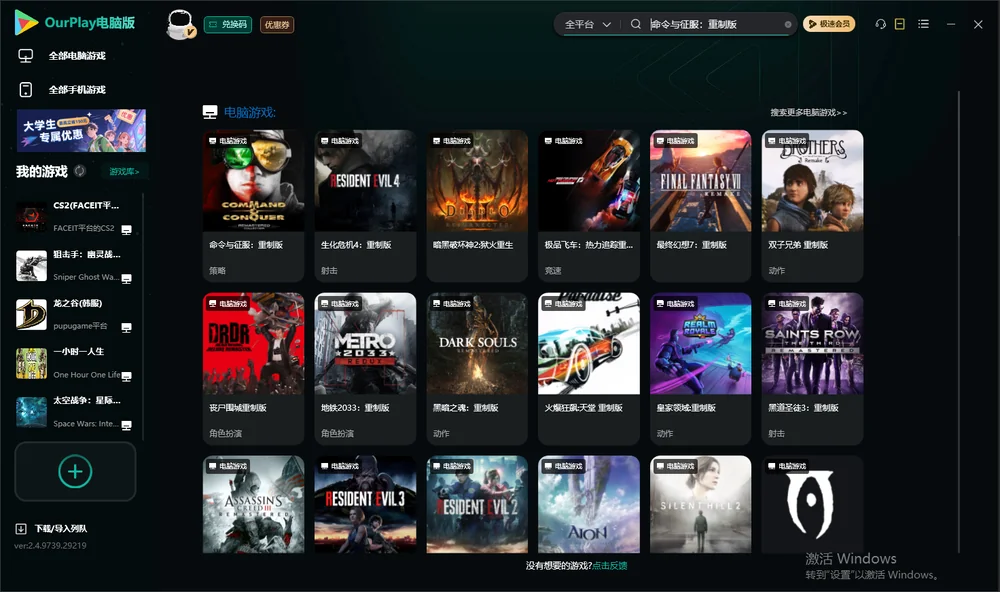The width and height of the screenshot is (1000, 592).
Task: Click the 龙之谷(韩服) game icon
Action: pos(31,314)
